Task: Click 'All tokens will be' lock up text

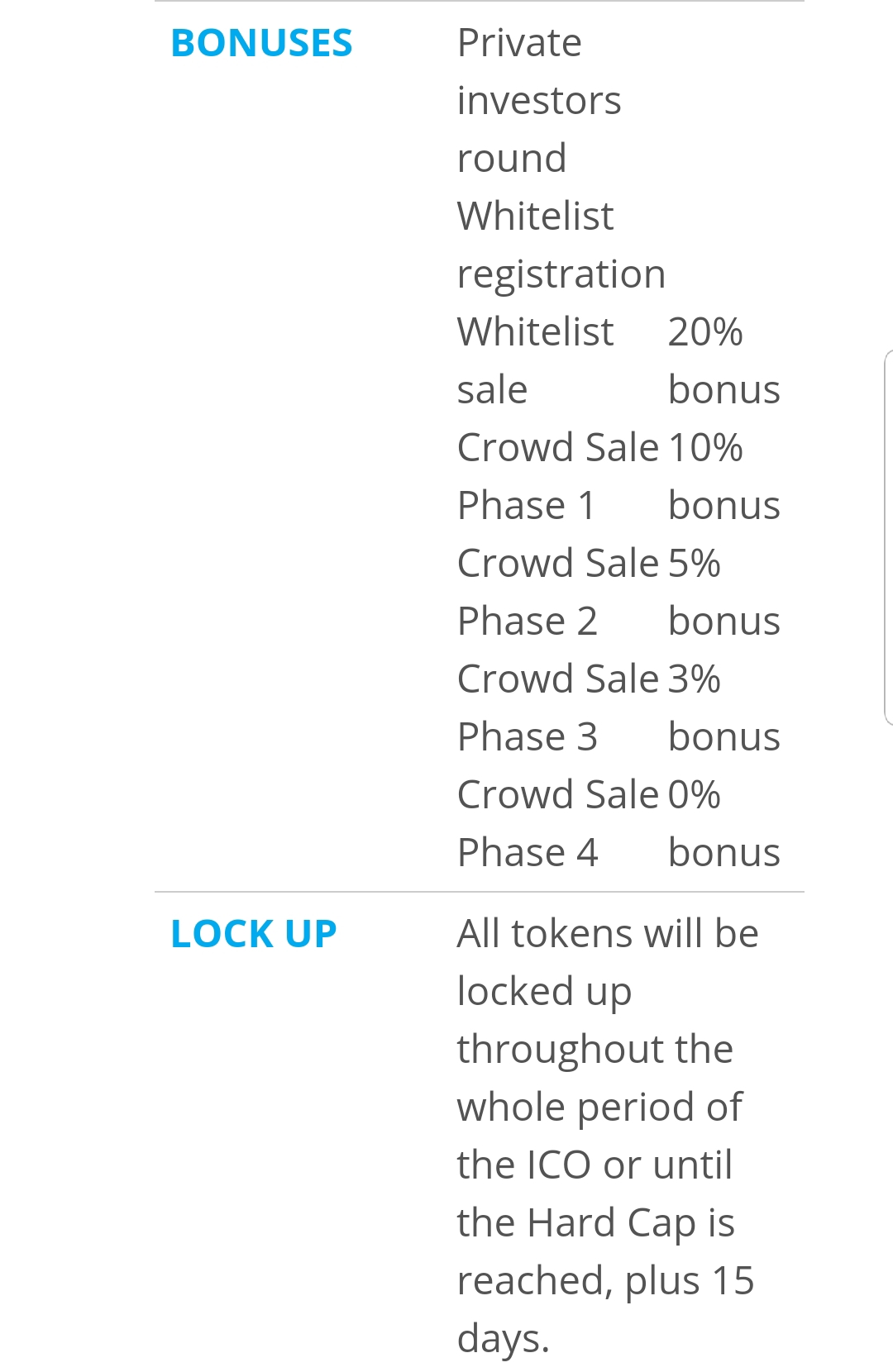Action: [608, 934]
